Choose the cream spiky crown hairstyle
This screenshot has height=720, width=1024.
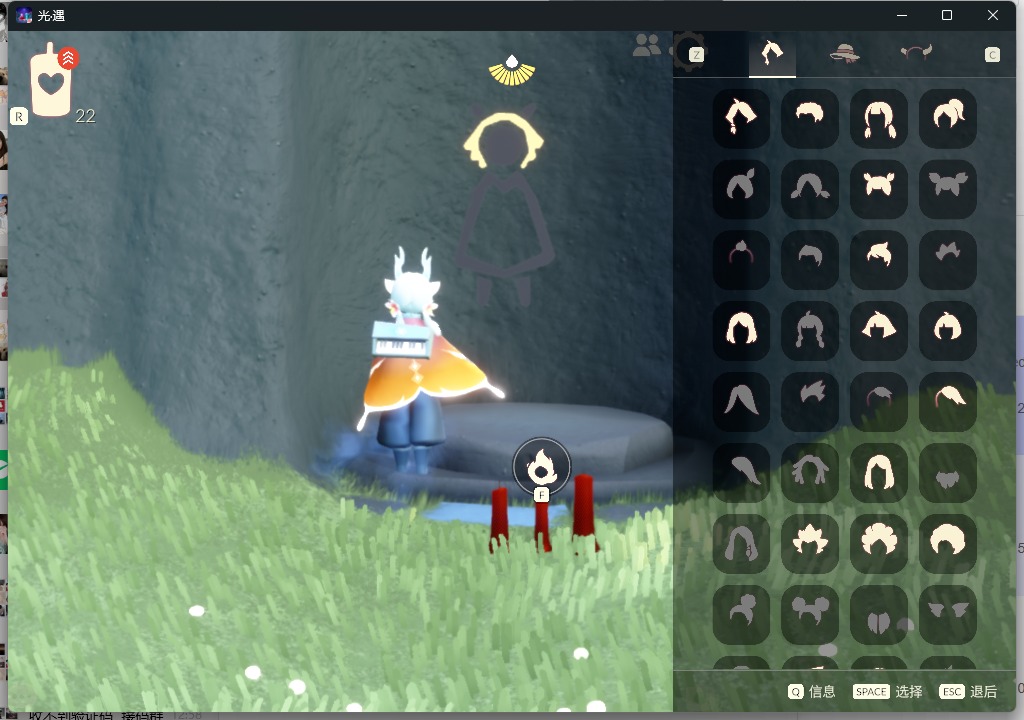[x=810, y=544]
